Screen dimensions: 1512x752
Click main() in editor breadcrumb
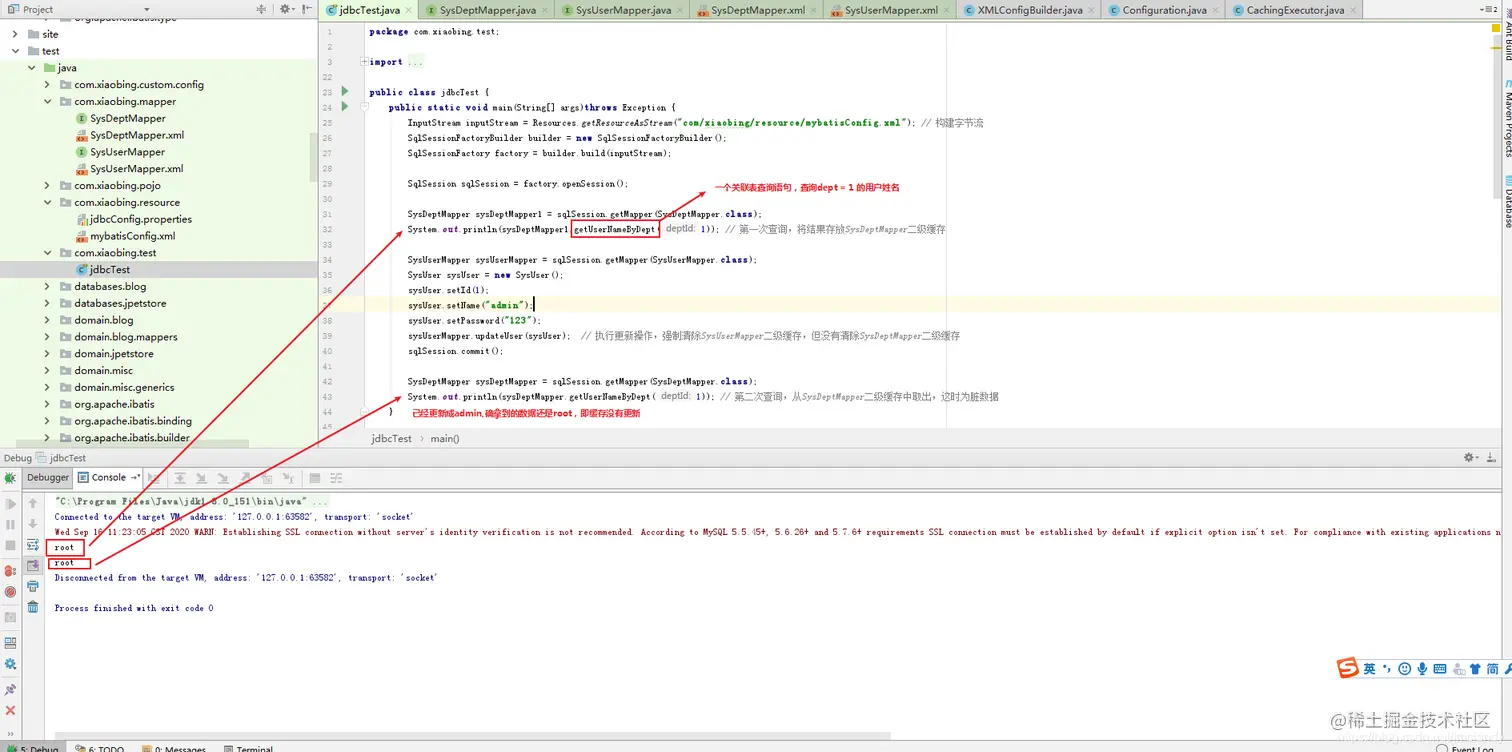pos(445,438)
